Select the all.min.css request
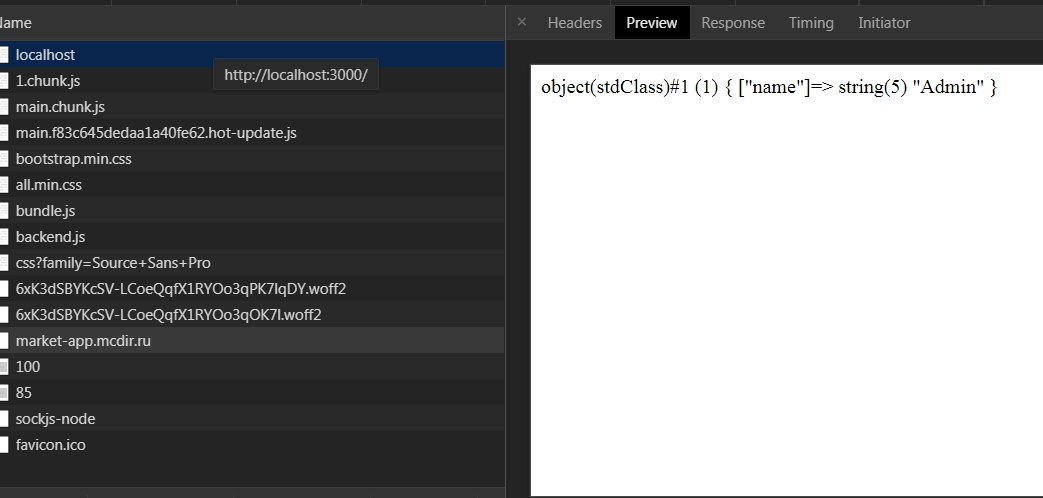Screen dimensions: 1043x498 pyautogui.click(x=252, y=185)
